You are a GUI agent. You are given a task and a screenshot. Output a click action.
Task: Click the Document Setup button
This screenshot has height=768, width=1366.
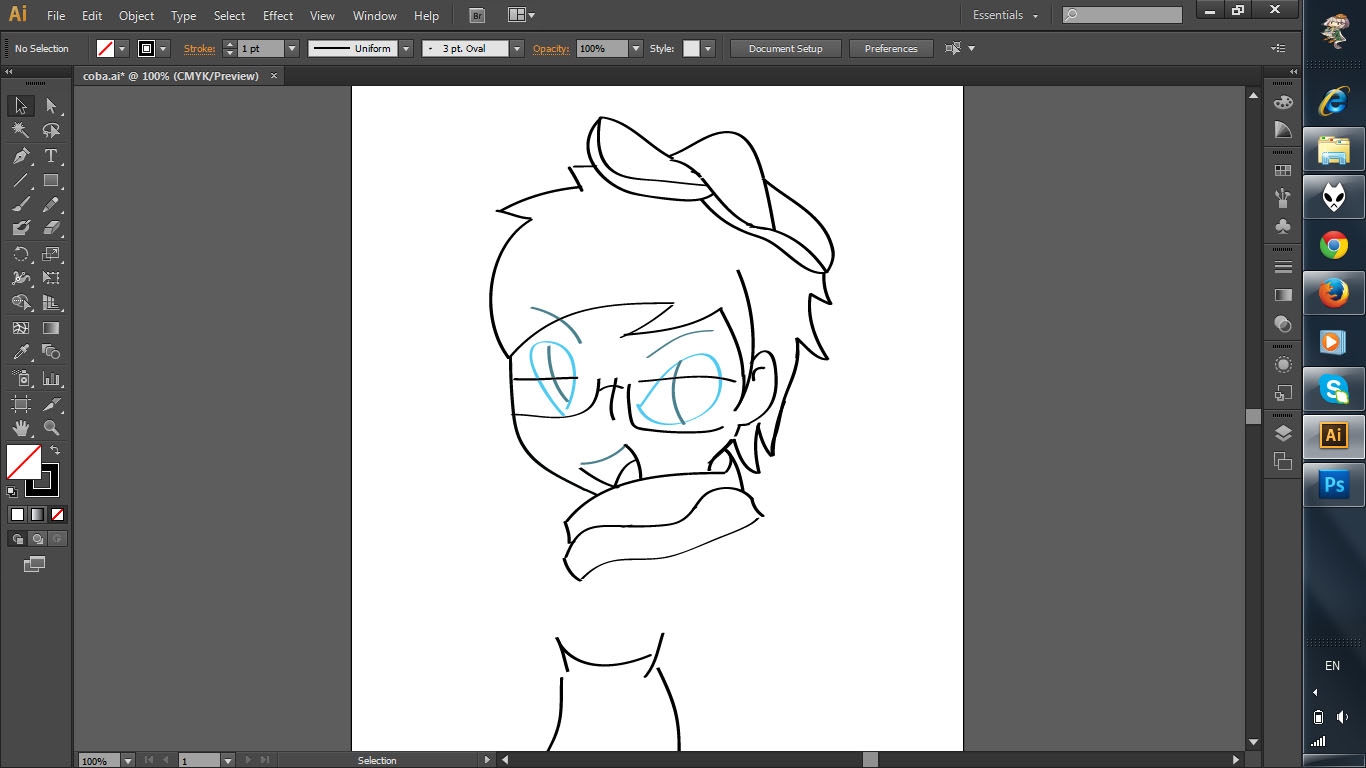click(x=785, y=48)
